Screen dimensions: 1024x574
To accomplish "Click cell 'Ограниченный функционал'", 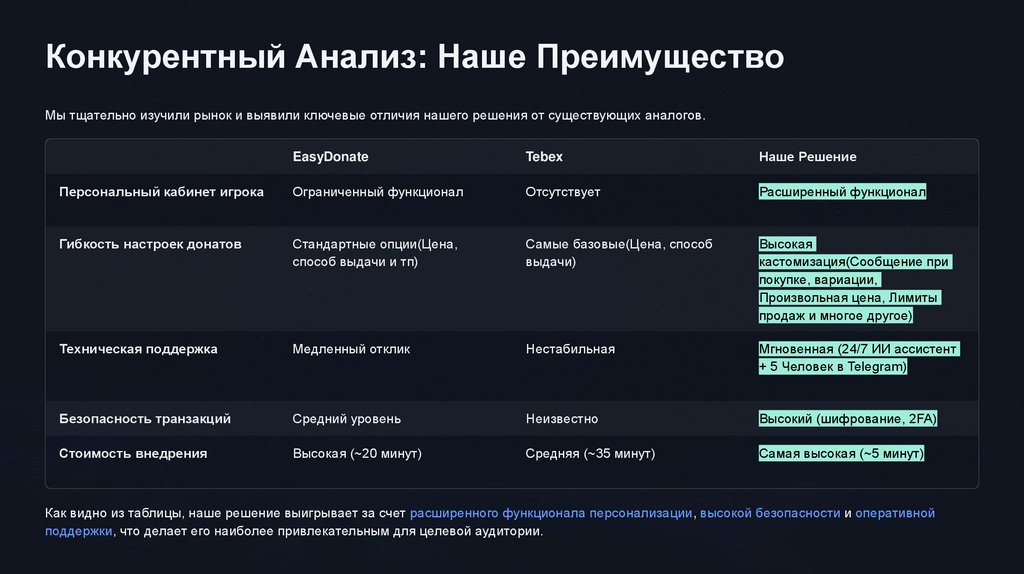I will 377,192.
